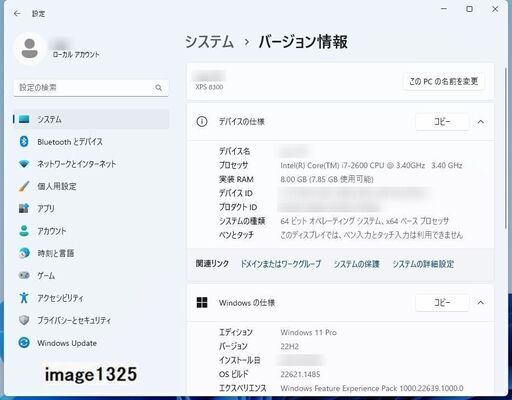The width and height of the screenshot is (512, 400).
Task: Maximize the settings window
Action: [x=469, y=9]
